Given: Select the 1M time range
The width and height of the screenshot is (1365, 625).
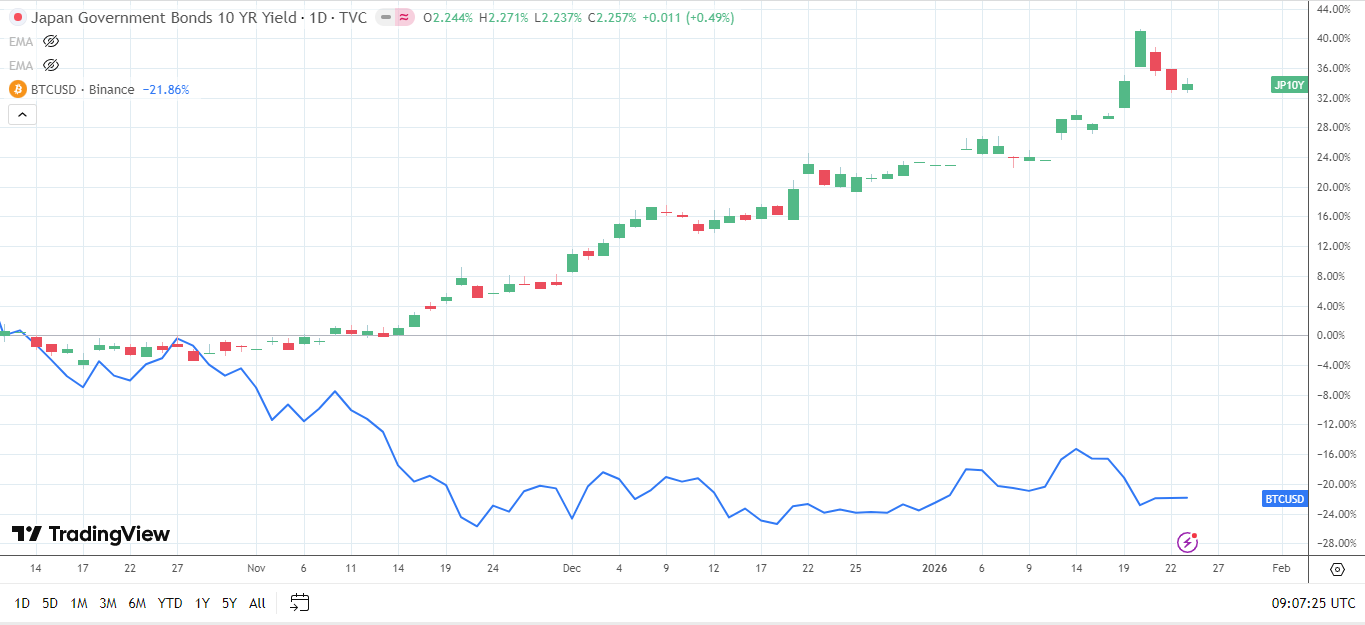Looking at the screenshot, I should pos(79,603).
